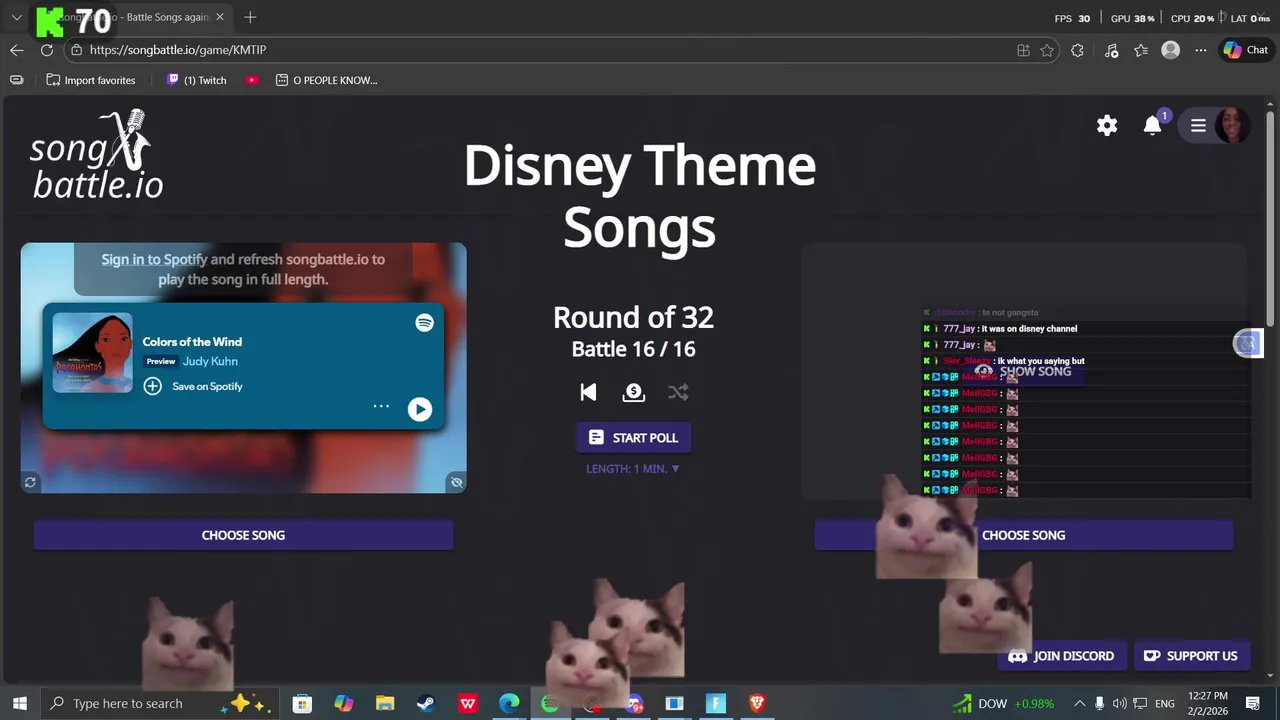Choose the right song
Screen dimensions: 1280x720
pos(1023,535)
